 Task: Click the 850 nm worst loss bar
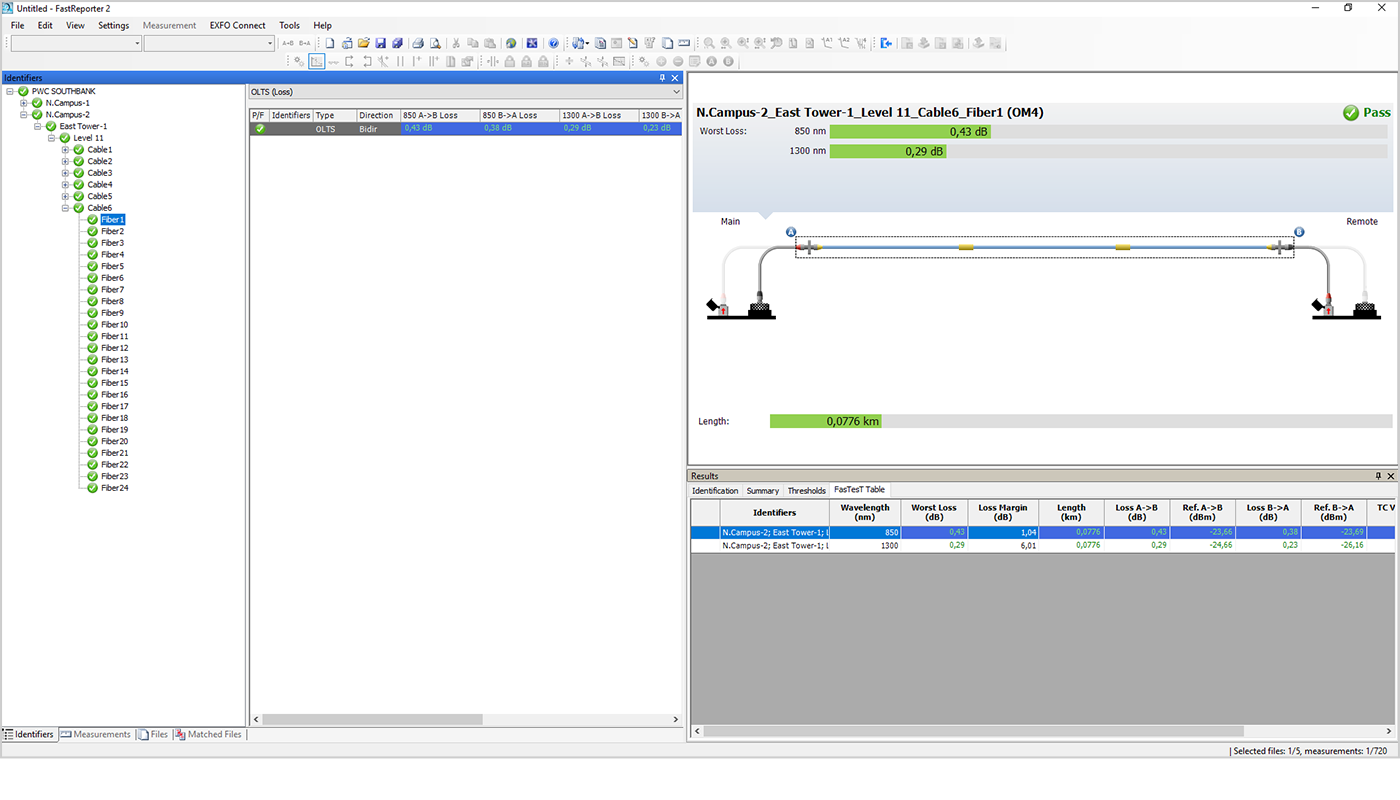click(x=910, y=131)
